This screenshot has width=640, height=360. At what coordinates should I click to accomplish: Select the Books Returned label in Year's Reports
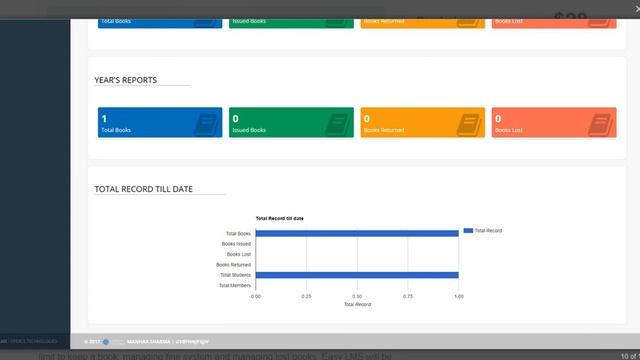coord(384,130)
